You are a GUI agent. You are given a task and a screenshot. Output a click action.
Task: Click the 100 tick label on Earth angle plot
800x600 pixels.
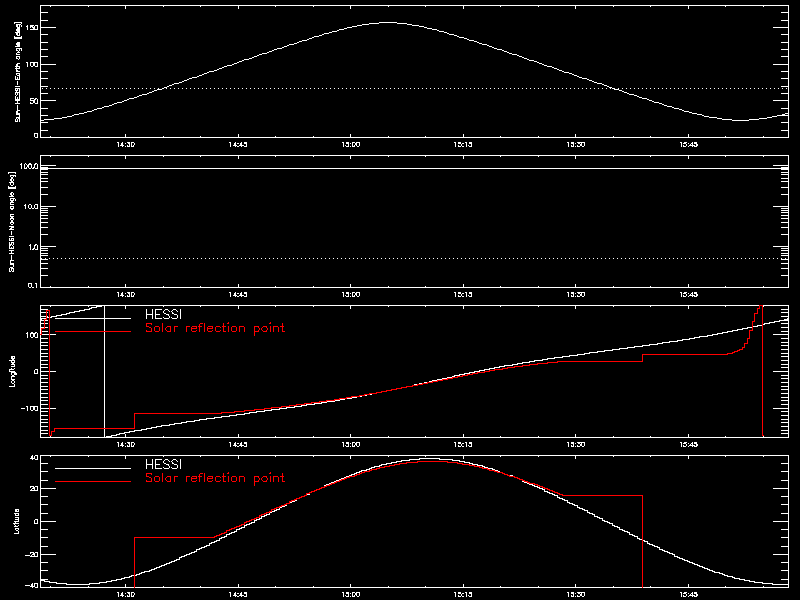(x=32, y=64)
